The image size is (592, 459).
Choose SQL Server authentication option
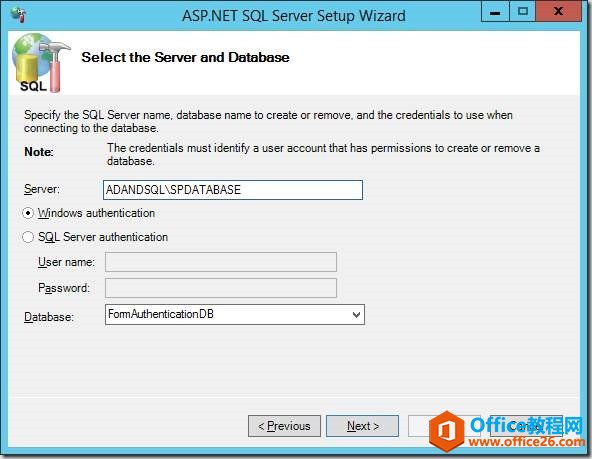[28, 237]
